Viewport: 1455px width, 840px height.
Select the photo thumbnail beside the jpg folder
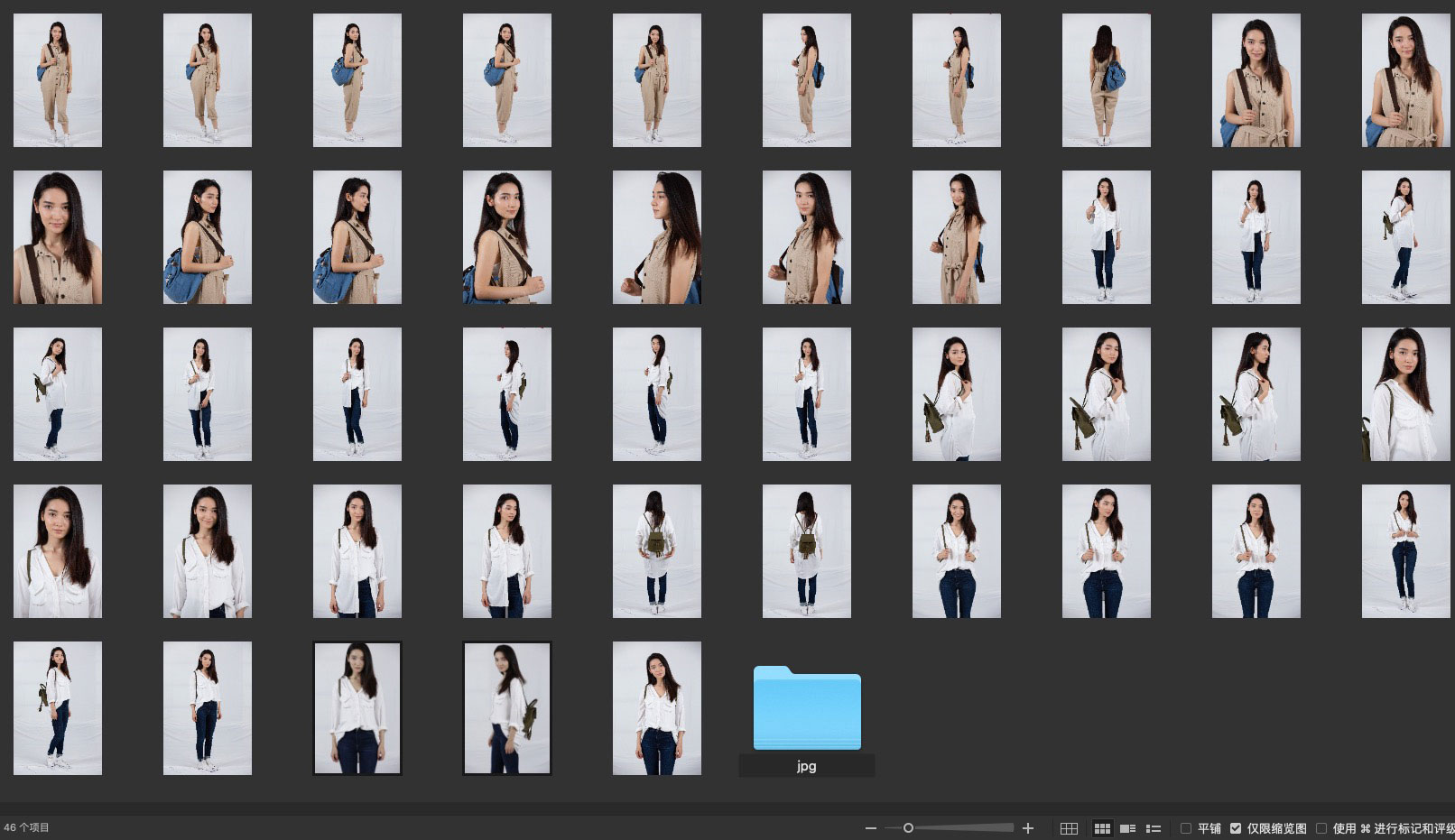(656, 708)
